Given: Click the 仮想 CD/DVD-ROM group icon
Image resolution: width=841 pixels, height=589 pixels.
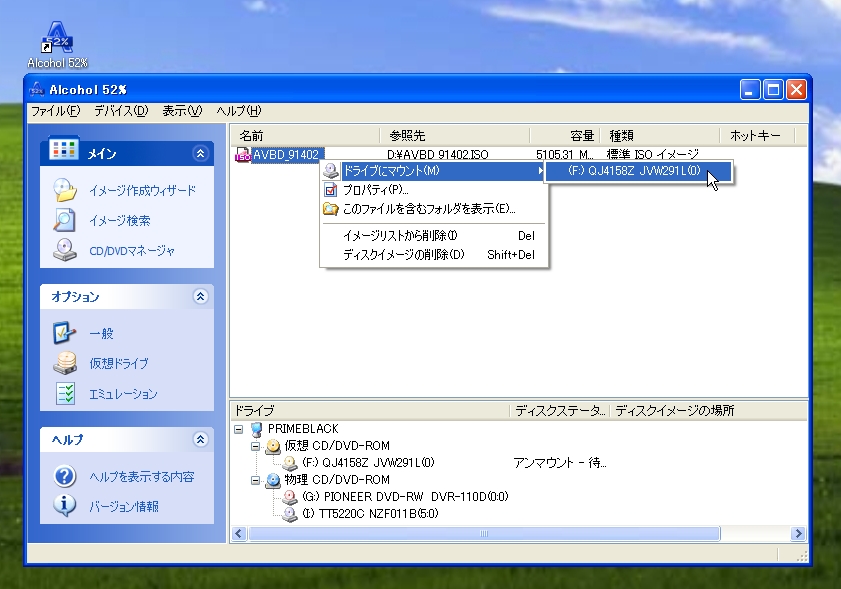Looking at the screenshot, I should click(x=274, y=446).
